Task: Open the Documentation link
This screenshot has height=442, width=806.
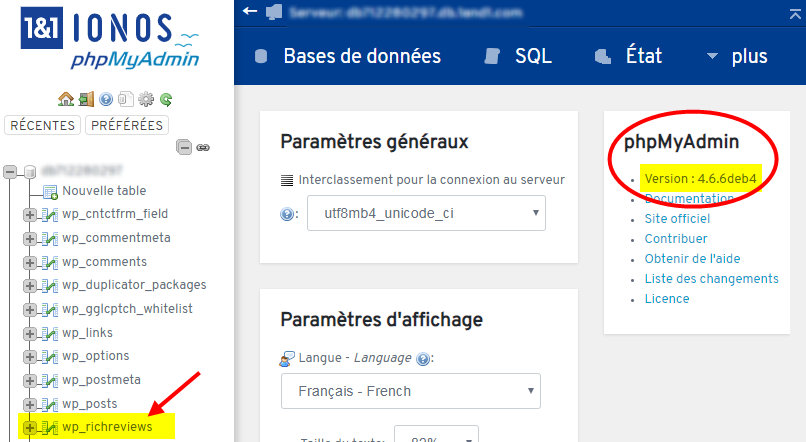Action: pyautogui.click(x=689, y=198)
